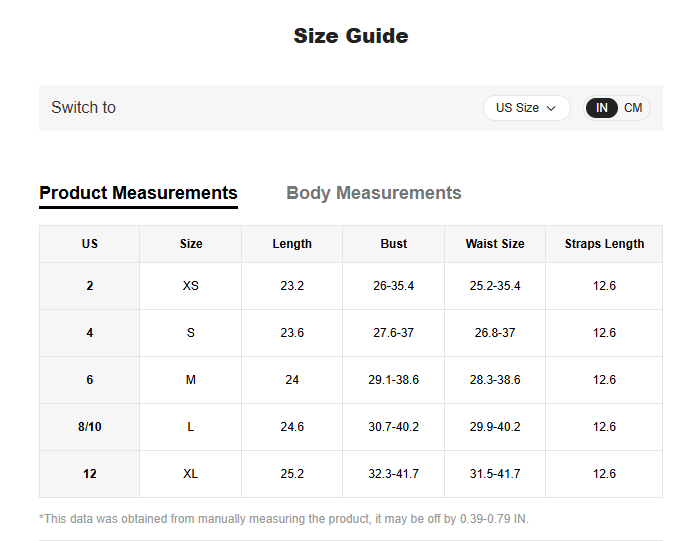Switch to the Body Measurements tab
The image size is (687, 541).
[373, 193]
